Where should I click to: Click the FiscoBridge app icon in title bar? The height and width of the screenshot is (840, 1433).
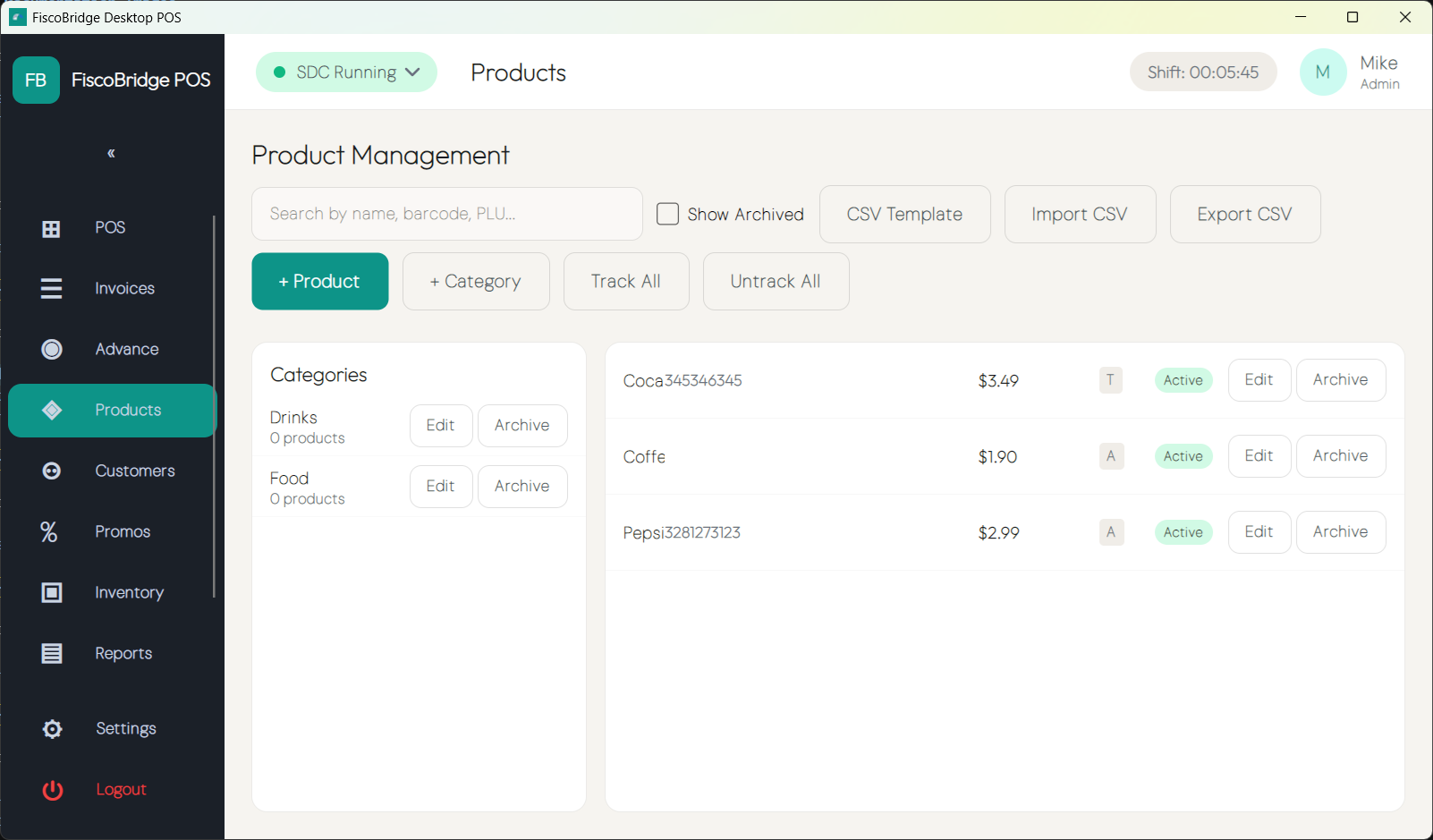pyautogui.click(x=17, y=17)
